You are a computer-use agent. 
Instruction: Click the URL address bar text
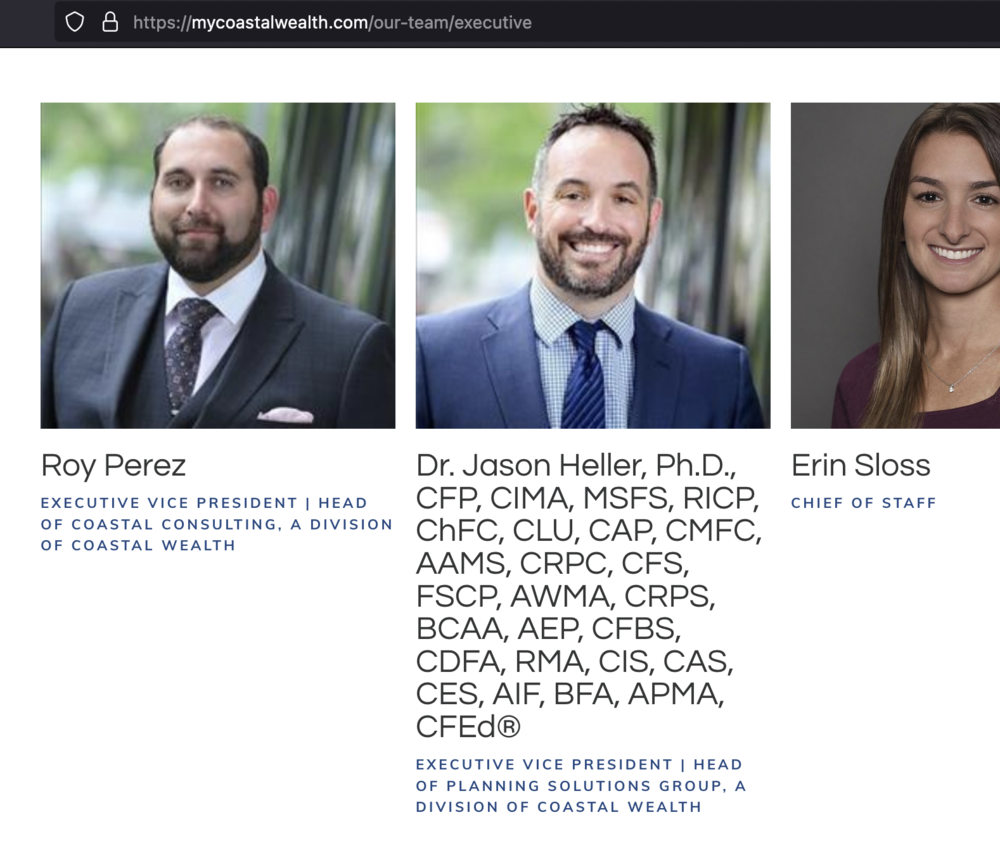pos(332,22)
